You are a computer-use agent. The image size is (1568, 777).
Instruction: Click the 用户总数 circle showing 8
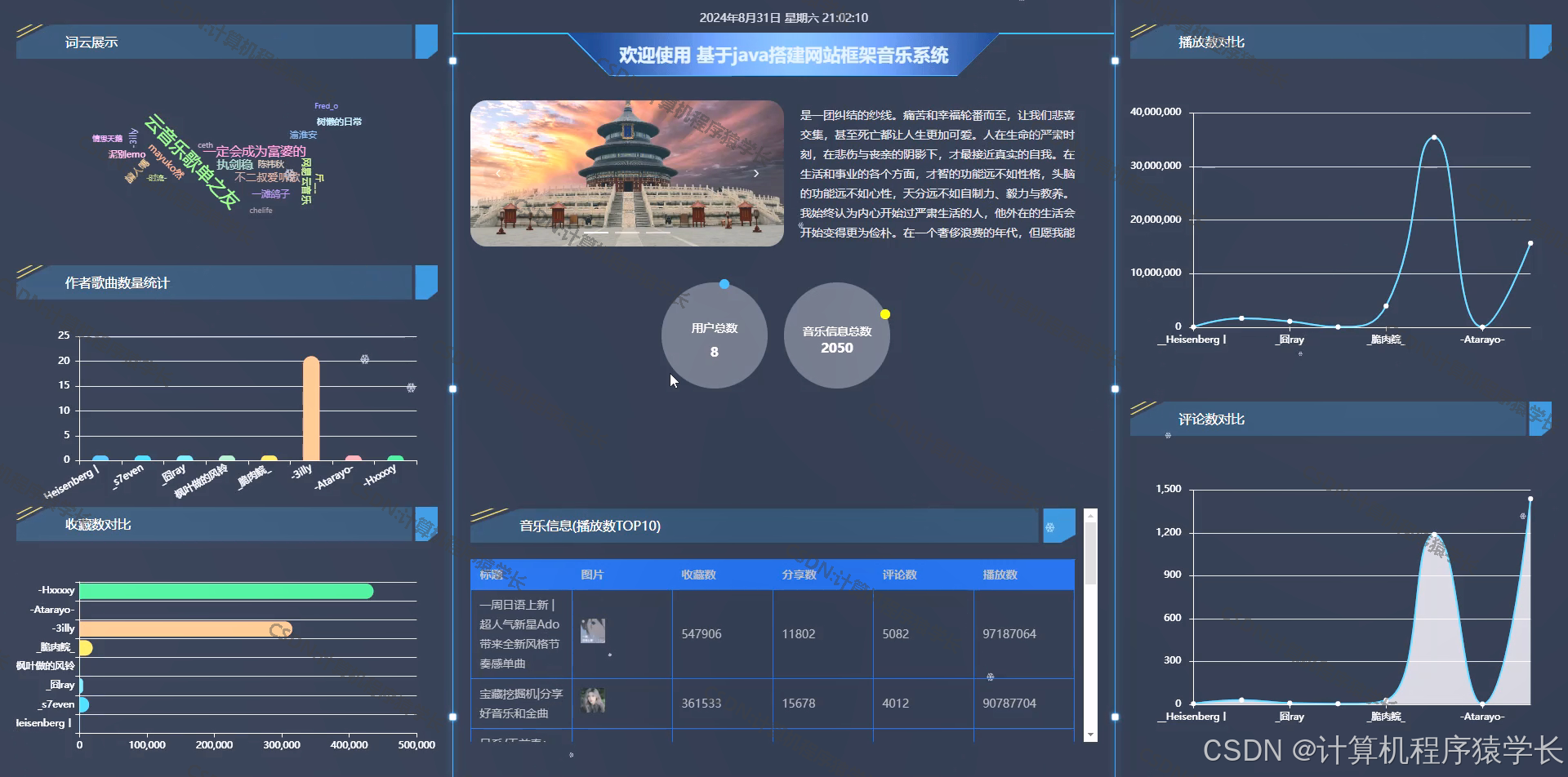(714, 335)
